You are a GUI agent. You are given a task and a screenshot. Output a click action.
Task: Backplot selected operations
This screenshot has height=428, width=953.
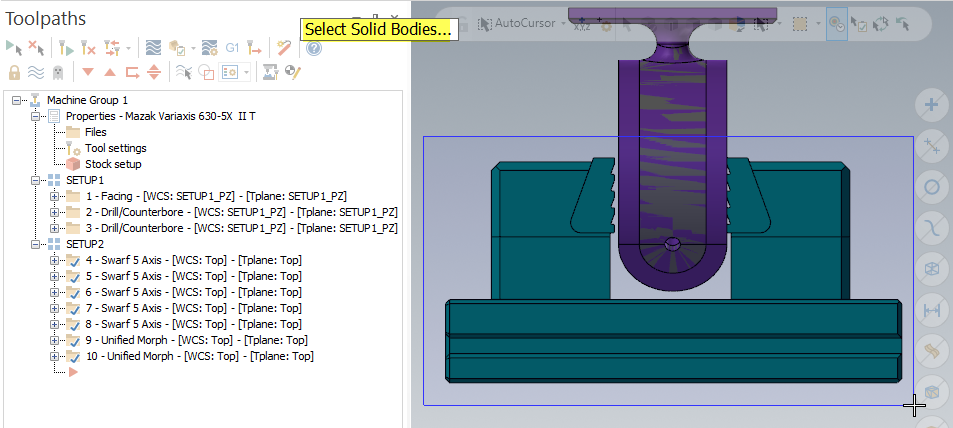pyautogui.click(x=153, y=47)
